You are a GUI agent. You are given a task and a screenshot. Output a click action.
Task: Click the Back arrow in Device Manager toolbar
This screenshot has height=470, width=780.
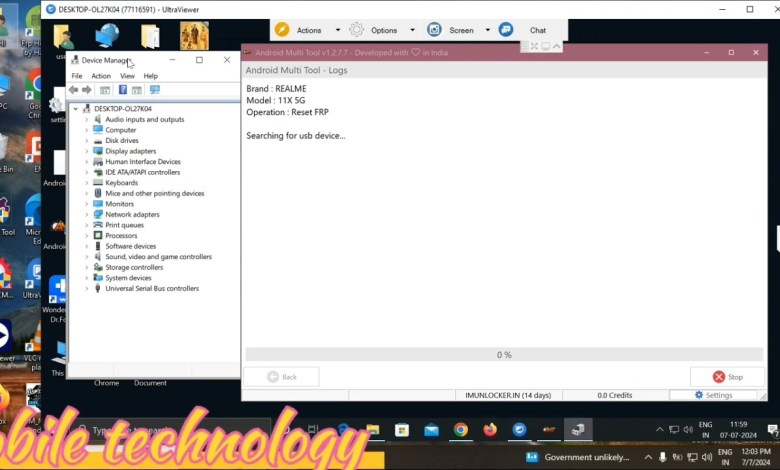click(74, 90)
